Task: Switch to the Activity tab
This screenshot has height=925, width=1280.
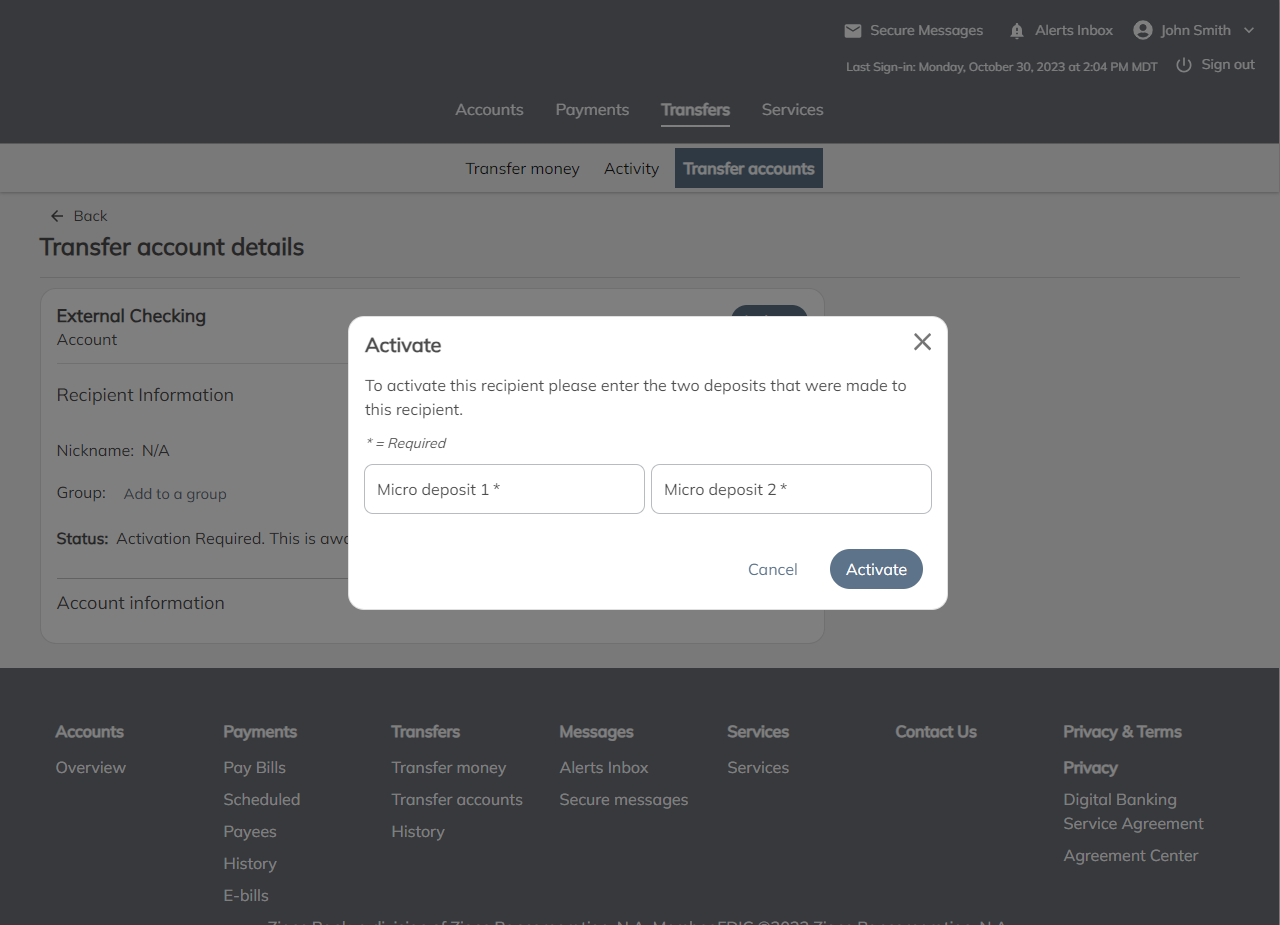Action: [631, 169]
